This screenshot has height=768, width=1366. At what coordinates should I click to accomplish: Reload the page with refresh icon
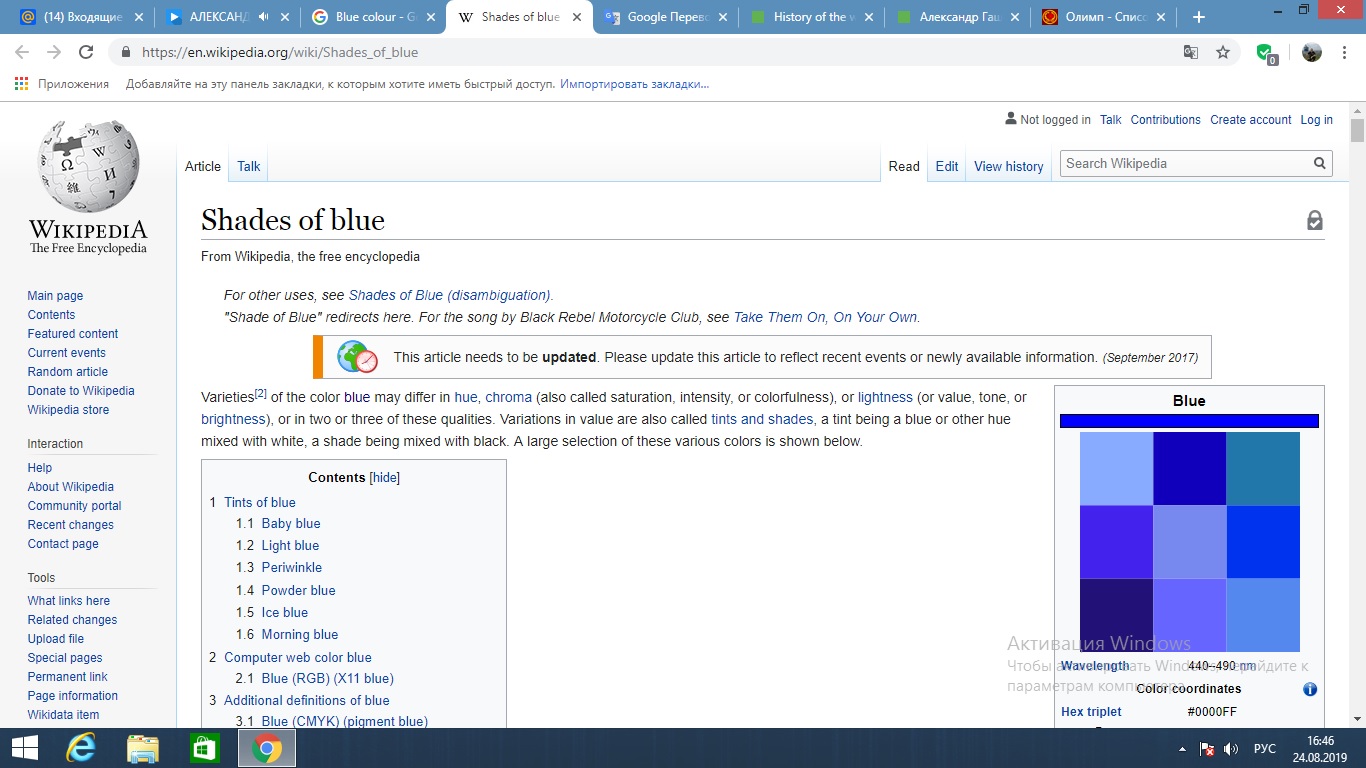click(86, 52)
